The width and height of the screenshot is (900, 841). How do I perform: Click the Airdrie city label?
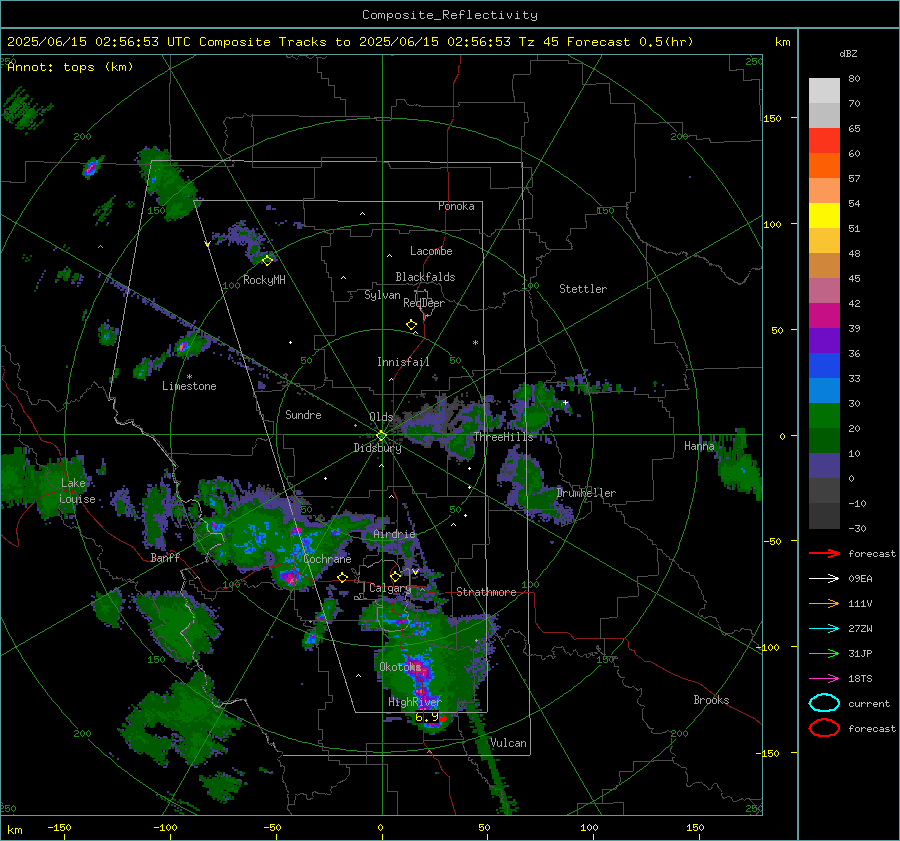(x=394, y=534)
